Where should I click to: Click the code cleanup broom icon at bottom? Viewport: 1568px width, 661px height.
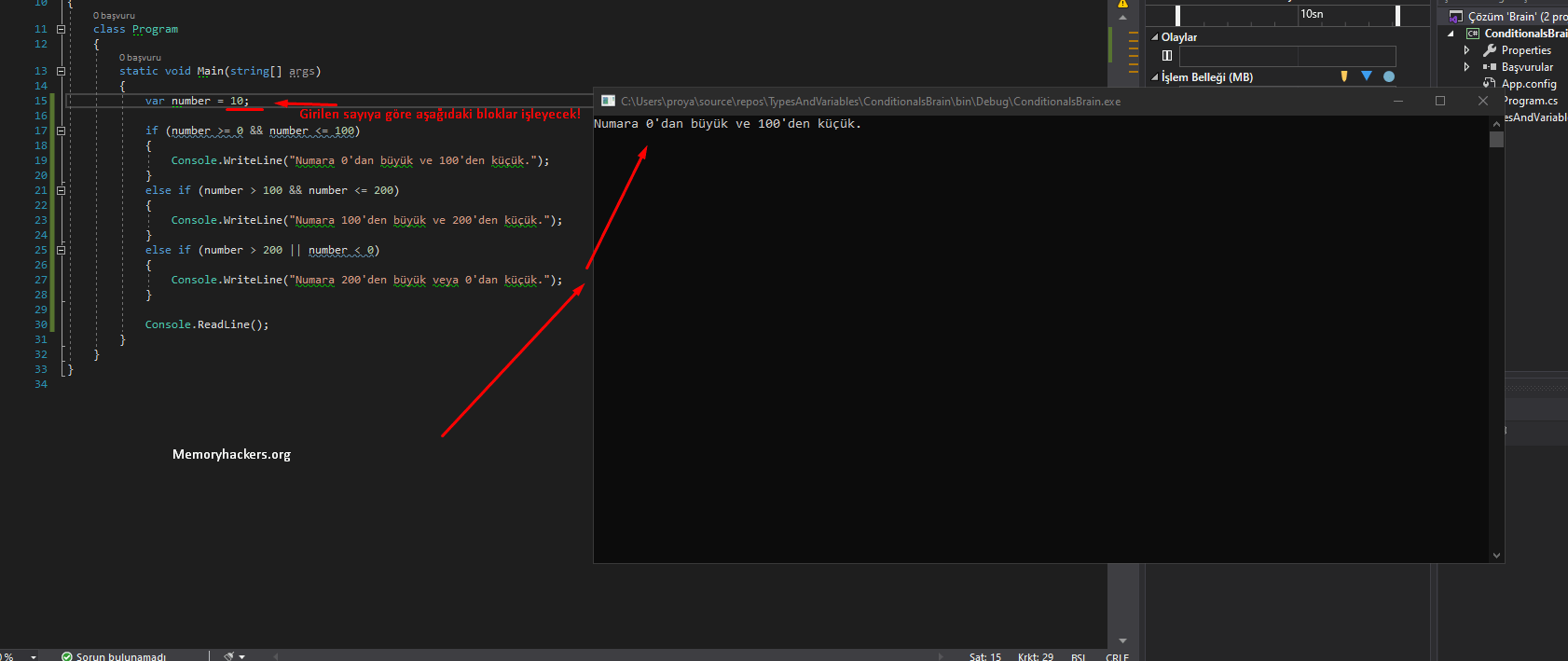(229, 656)
